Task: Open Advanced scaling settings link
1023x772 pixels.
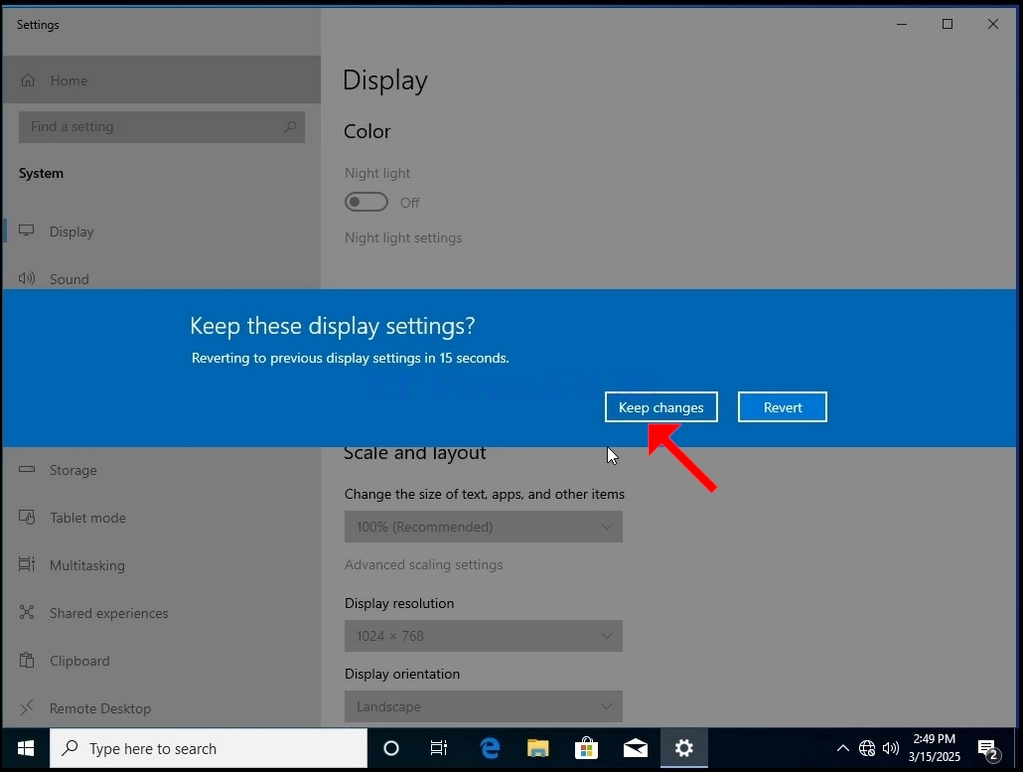Action: click(x=423, y=564)
